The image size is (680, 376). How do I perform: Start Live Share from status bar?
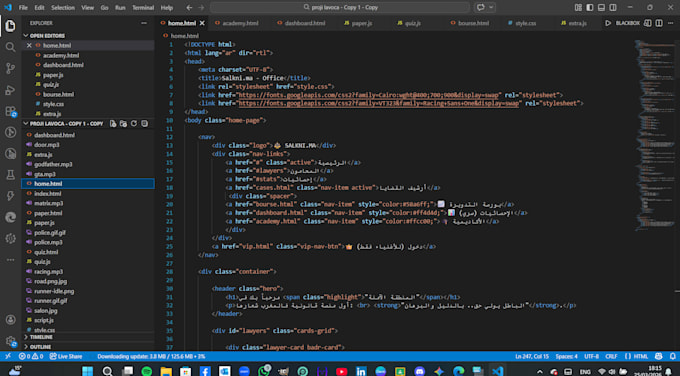coord(65,356)
